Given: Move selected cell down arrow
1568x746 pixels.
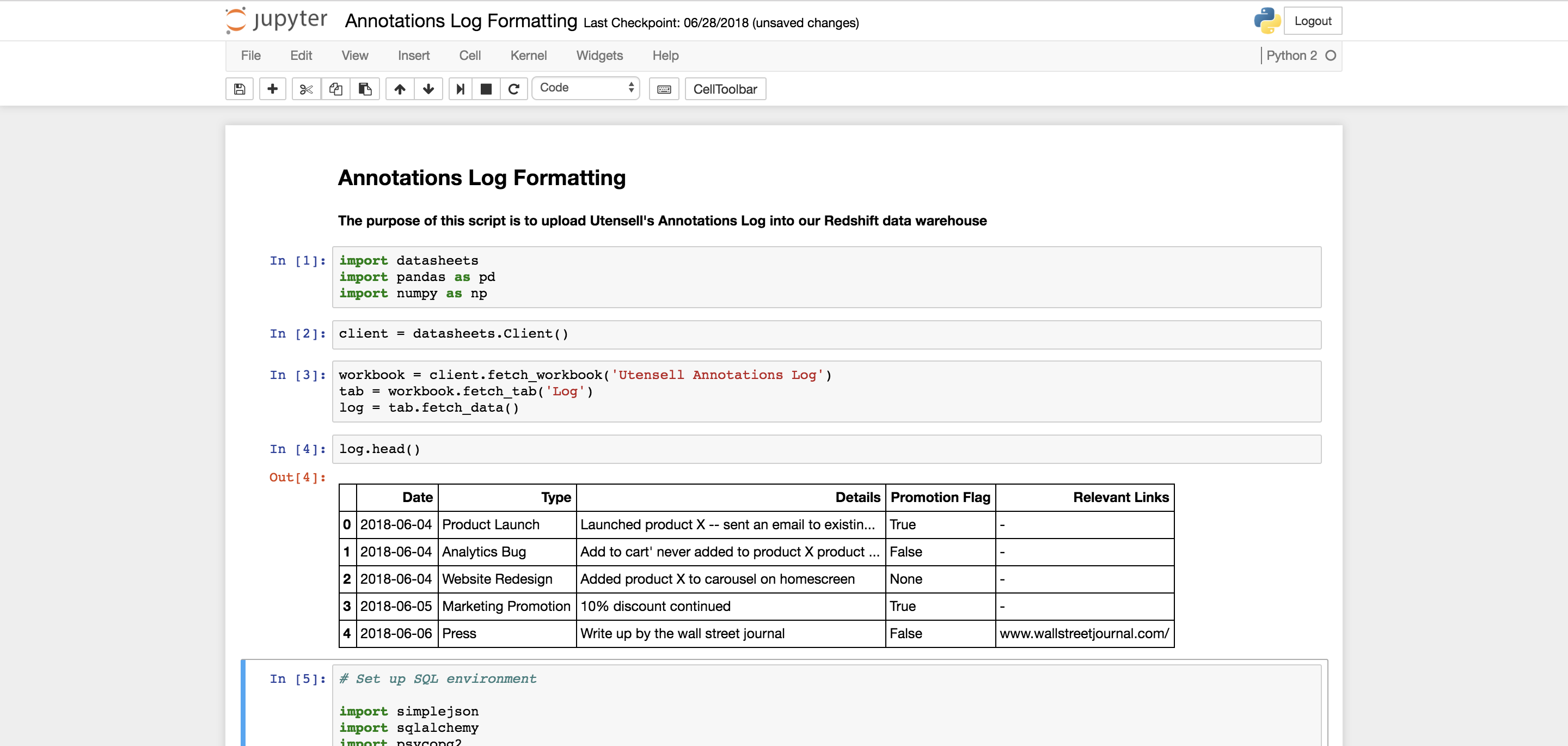Looking at the screenshot, I should (428, 89).
